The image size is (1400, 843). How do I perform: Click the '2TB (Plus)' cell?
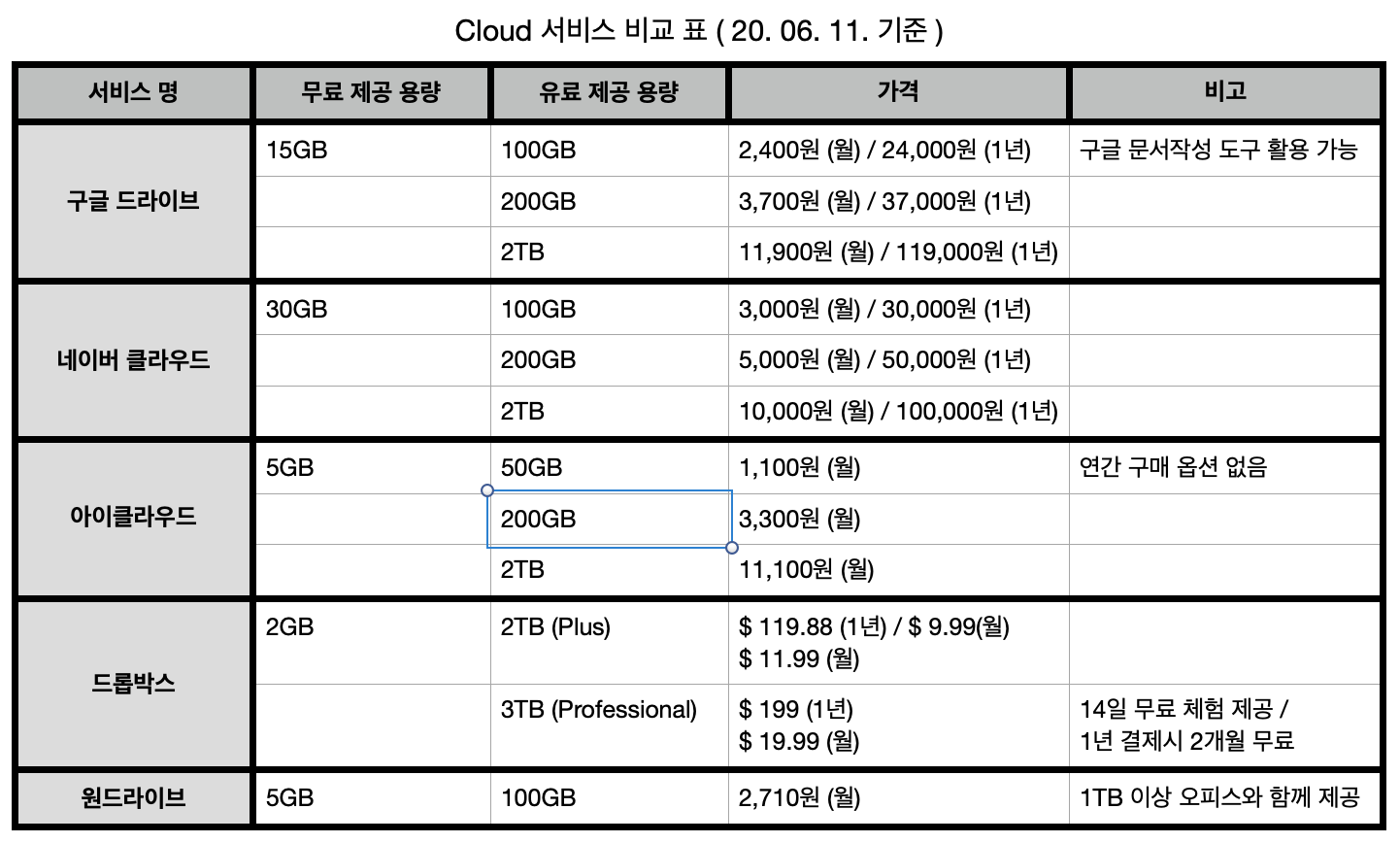click(609, 643)
